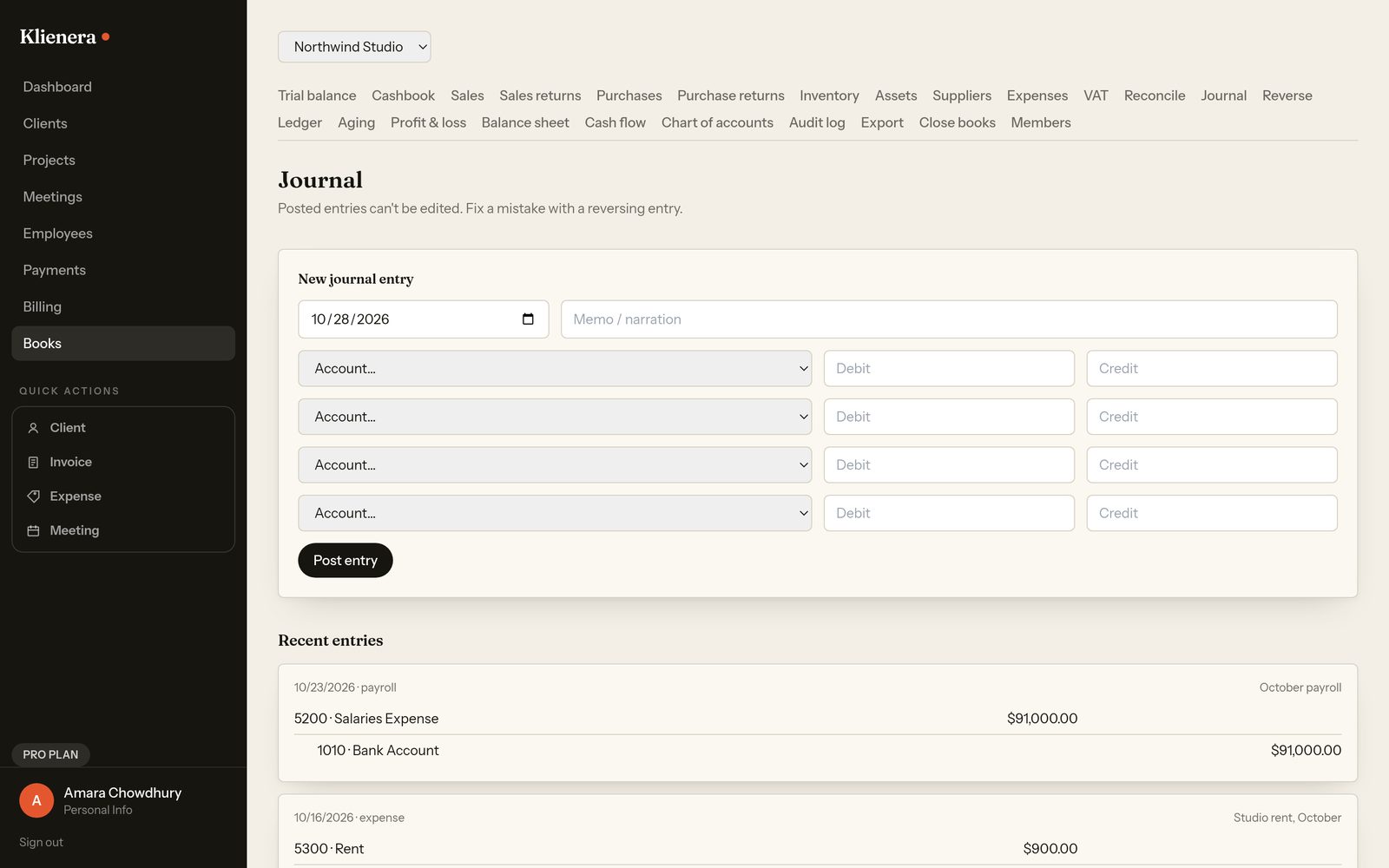Click the Klienera logo
The height and width of the screenshot is (868, 1389).
coord(64,36)
